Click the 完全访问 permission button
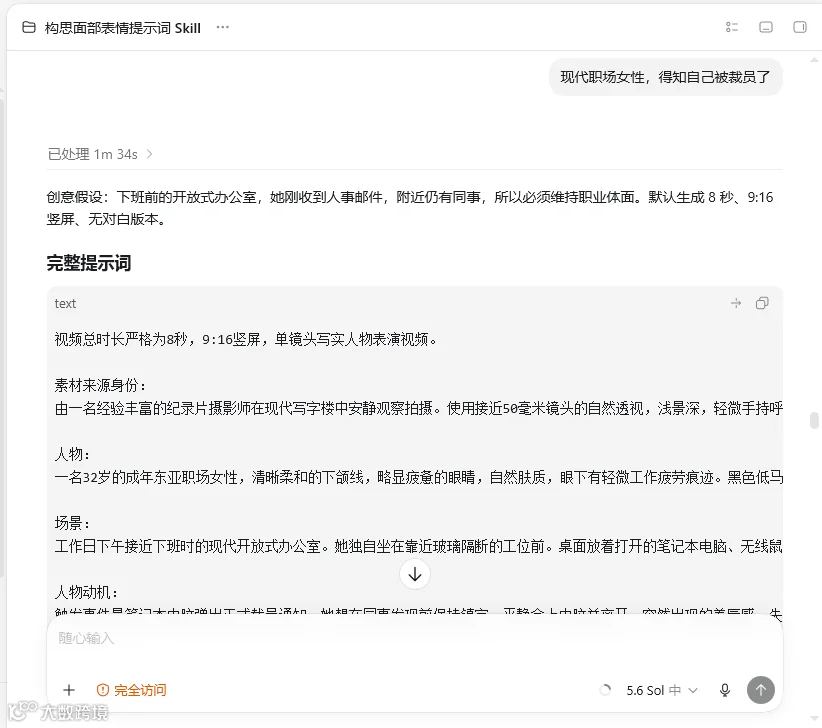This screenshot has height=728, width=822. 132,690
